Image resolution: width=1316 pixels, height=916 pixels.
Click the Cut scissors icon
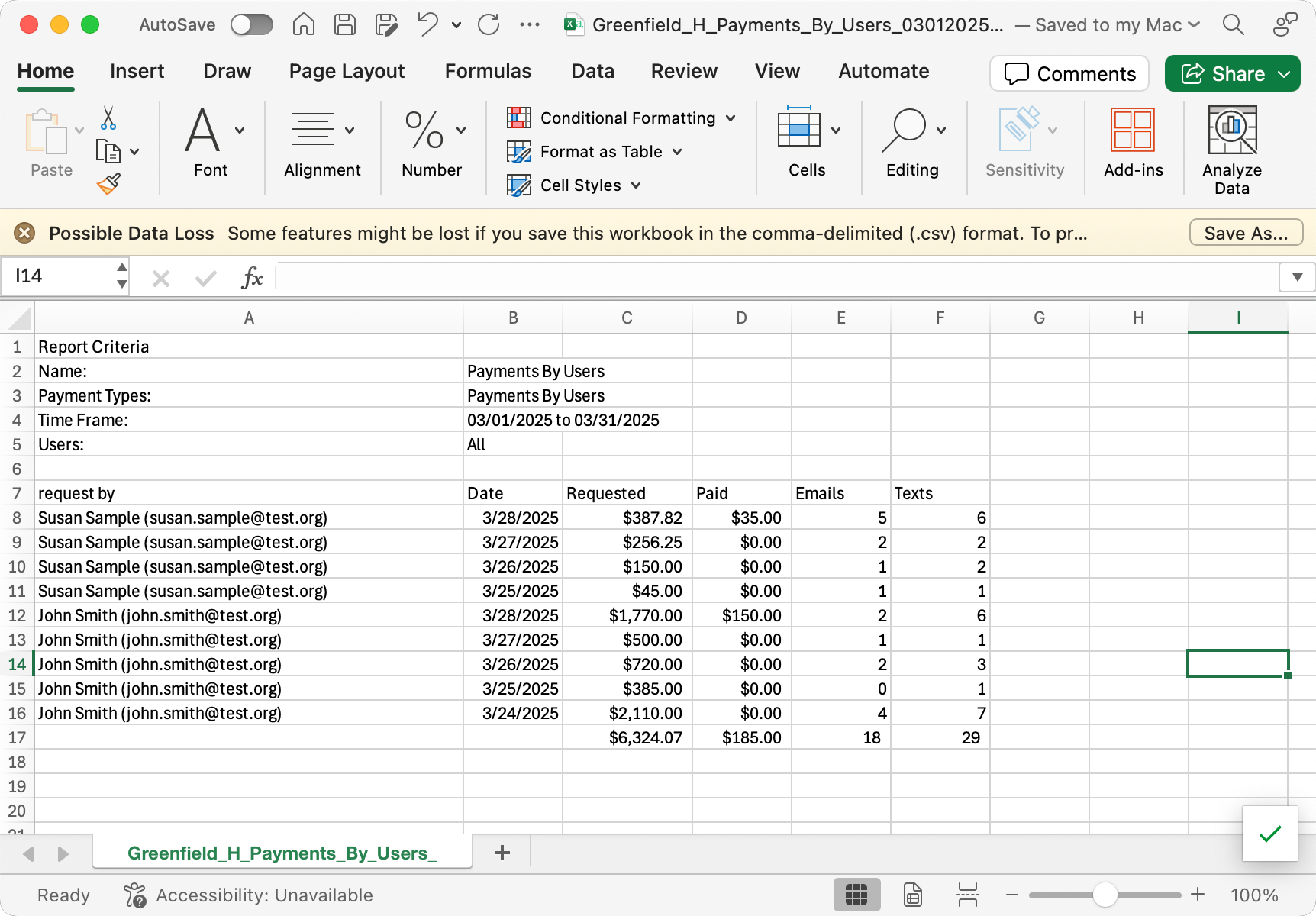108,118
